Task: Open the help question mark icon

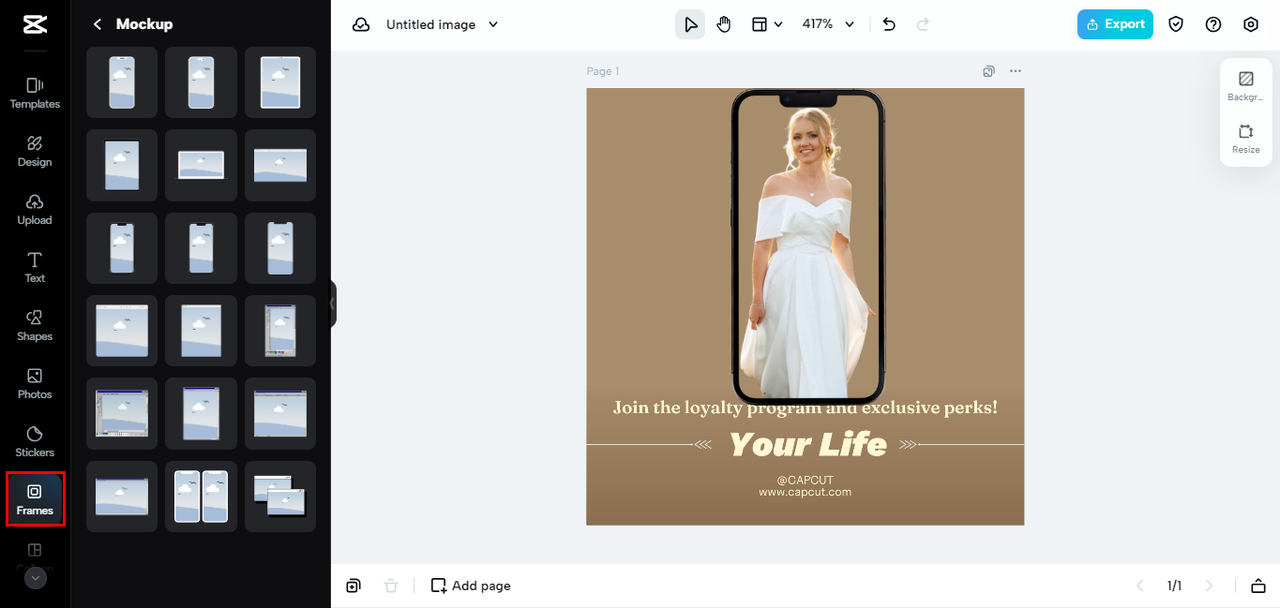Action: pyautogui.click(x=1213, y=24)
